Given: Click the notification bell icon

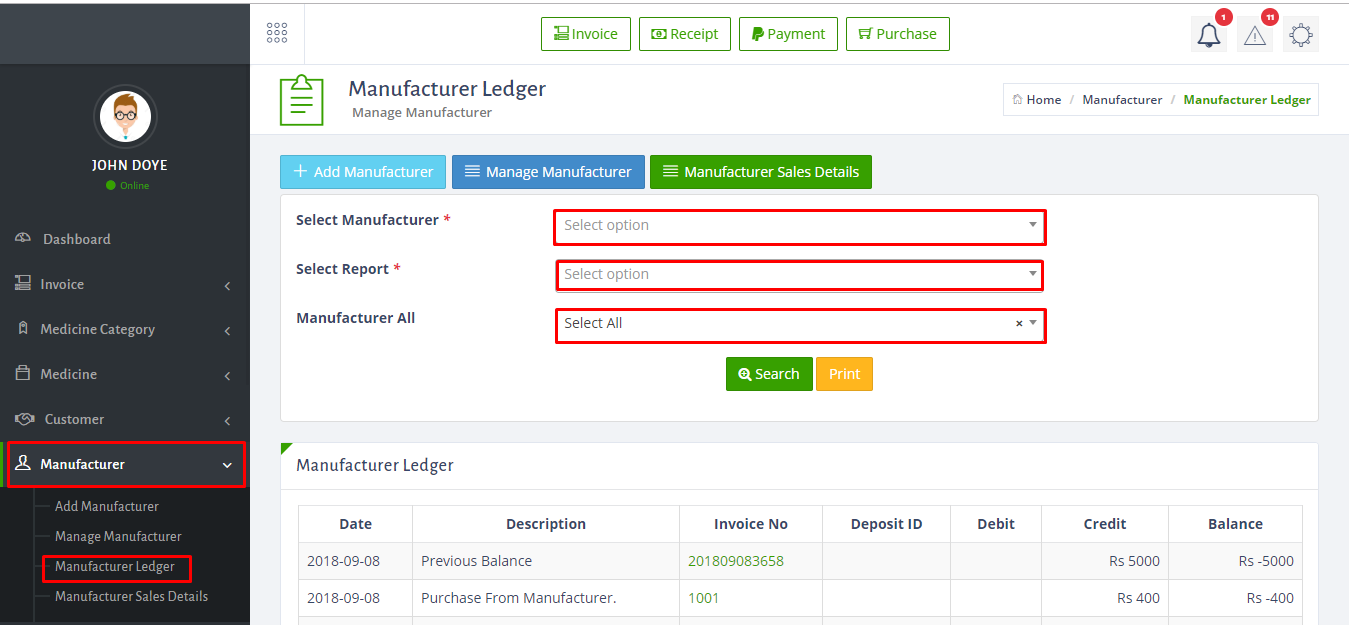Looking at the screenshot, I should (1209, 35).
